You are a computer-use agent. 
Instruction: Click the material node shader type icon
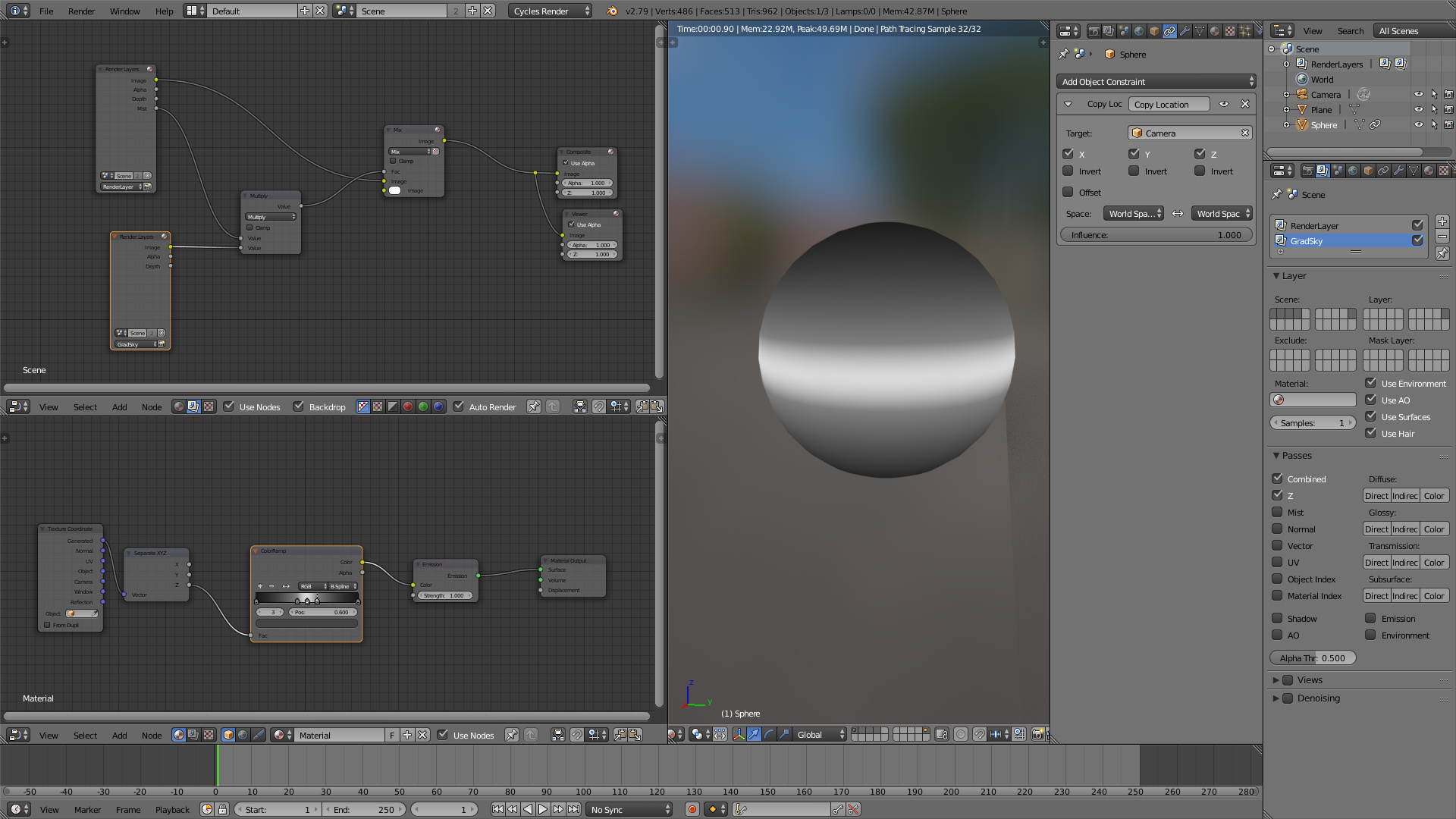tap(178, 734)
